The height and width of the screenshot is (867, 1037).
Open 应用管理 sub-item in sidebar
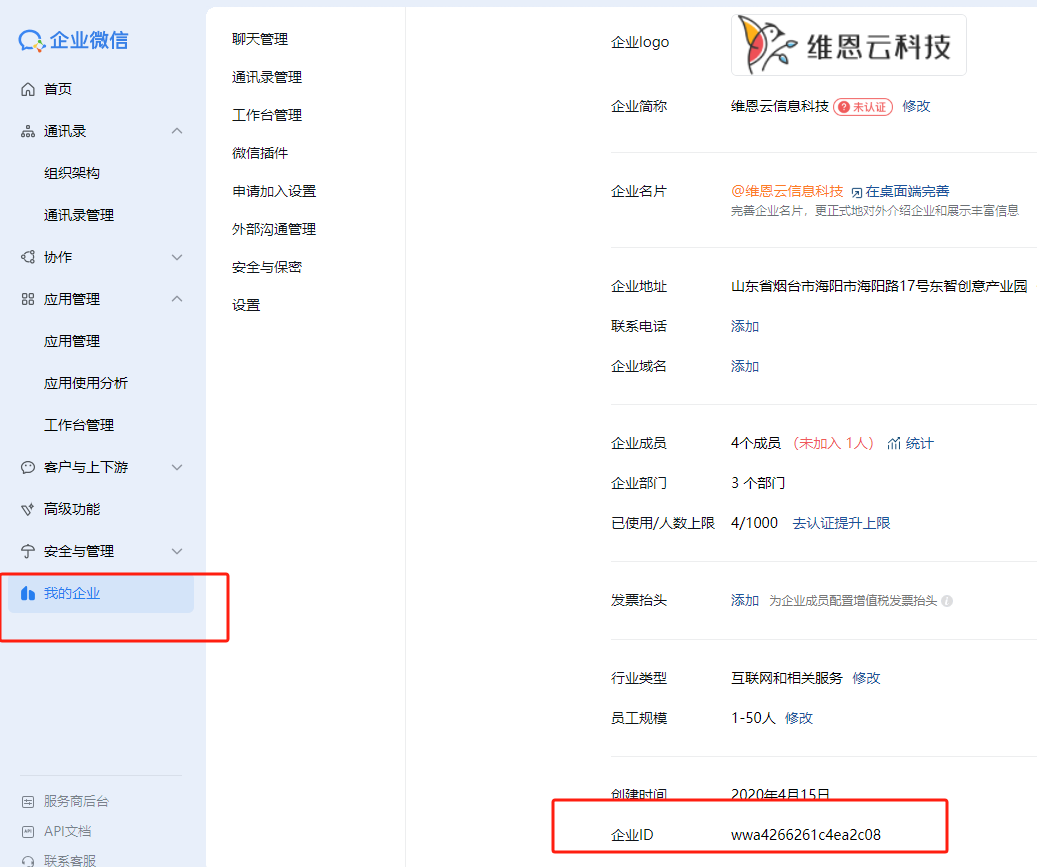point(71,341)
